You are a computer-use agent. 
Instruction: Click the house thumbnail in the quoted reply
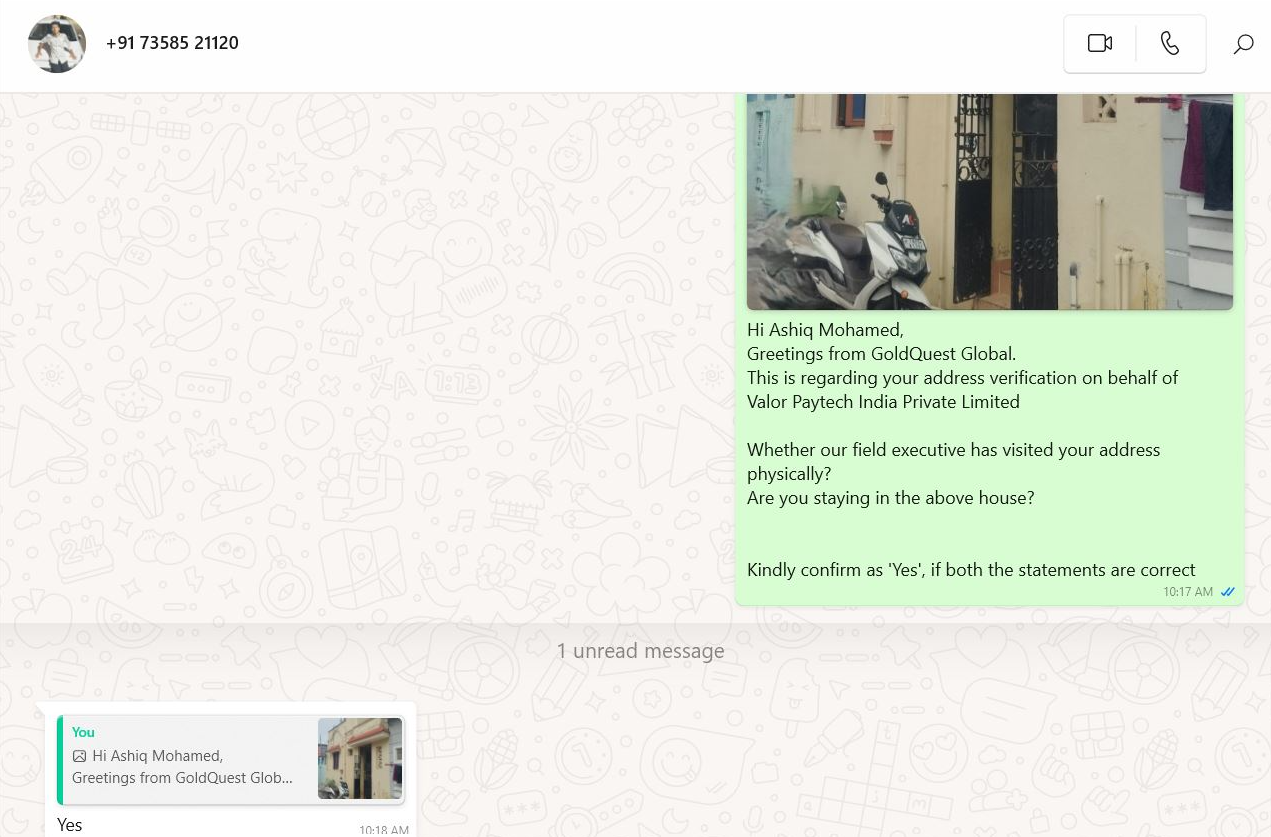(360, 758)
